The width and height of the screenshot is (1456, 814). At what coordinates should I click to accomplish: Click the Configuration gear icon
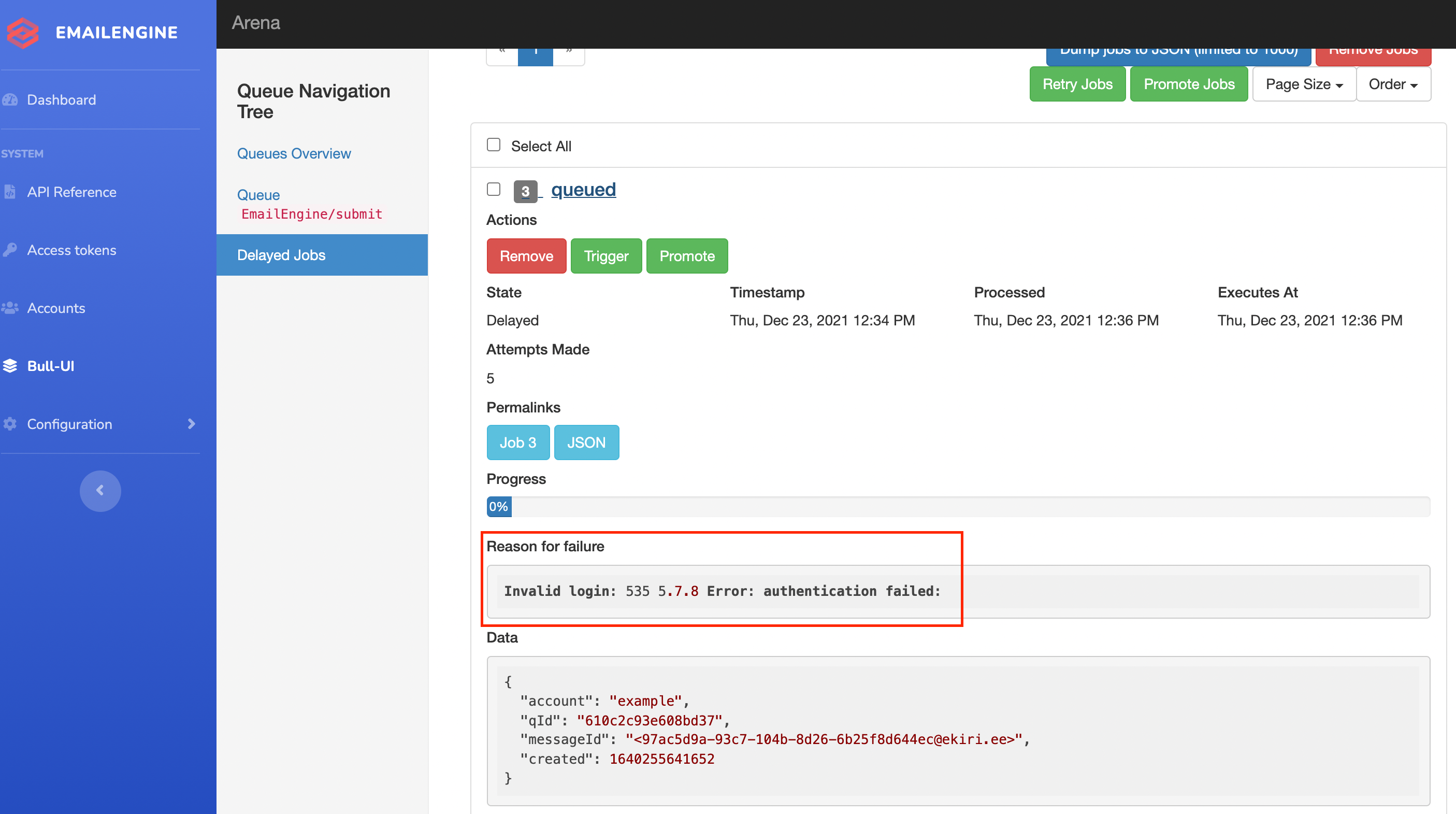pos(10,424)
